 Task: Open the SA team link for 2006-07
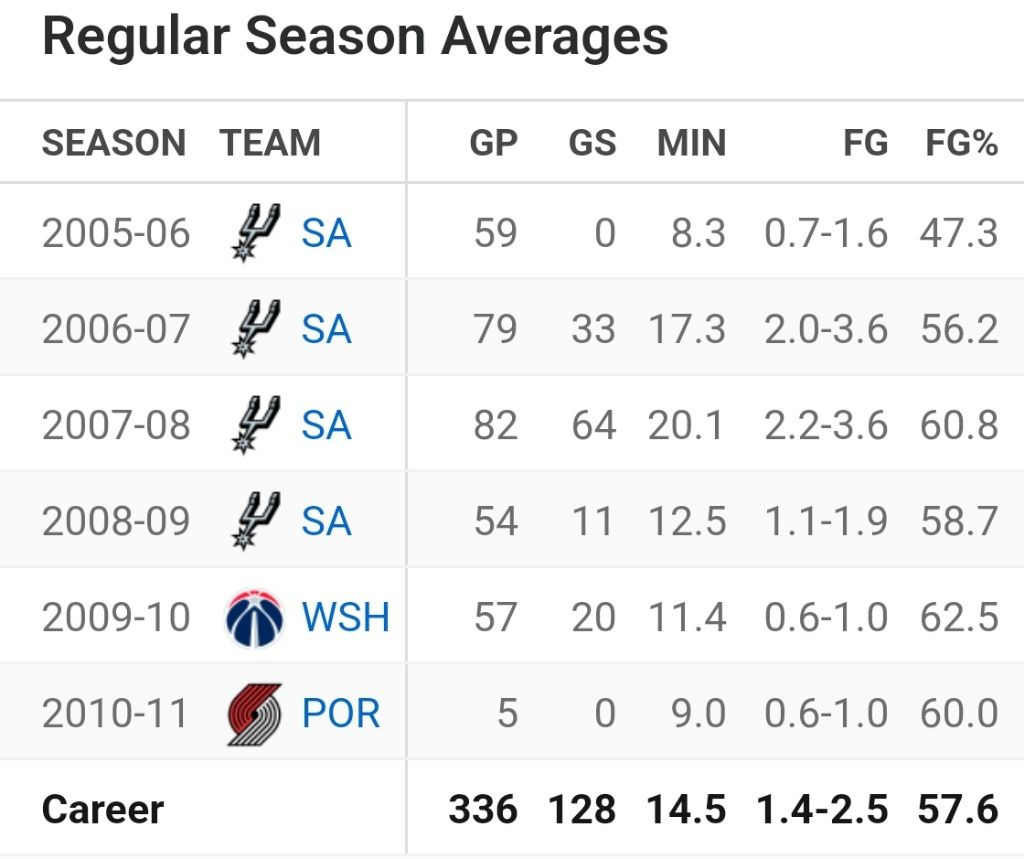(326, 329)
